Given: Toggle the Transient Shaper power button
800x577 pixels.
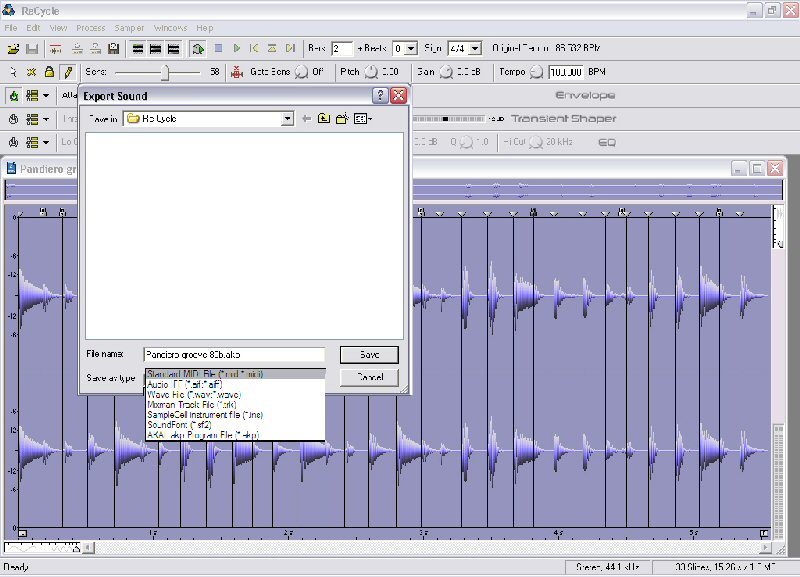Looking at the screenshot, I should tap(14, 119).
